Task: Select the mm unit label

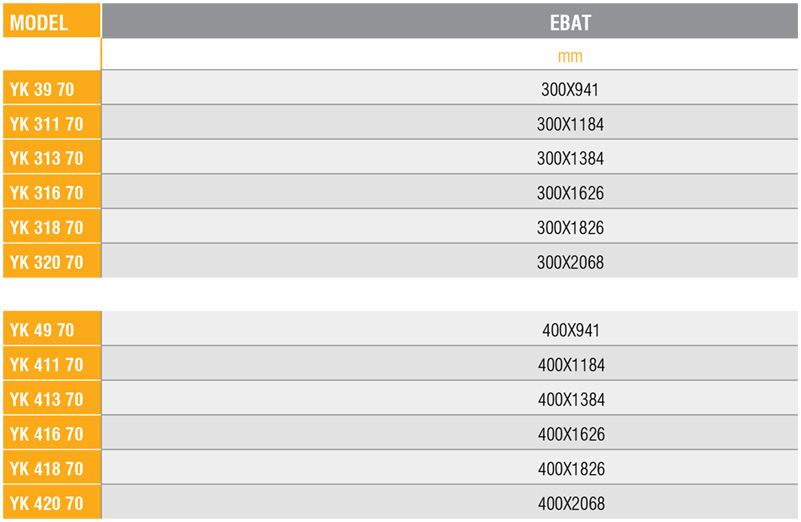Action: click(x=570, y=56)
